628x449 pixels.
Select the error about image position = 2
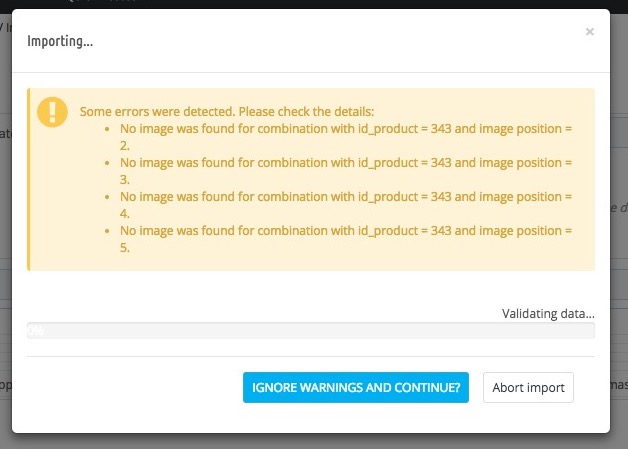[x=346, y=137]
